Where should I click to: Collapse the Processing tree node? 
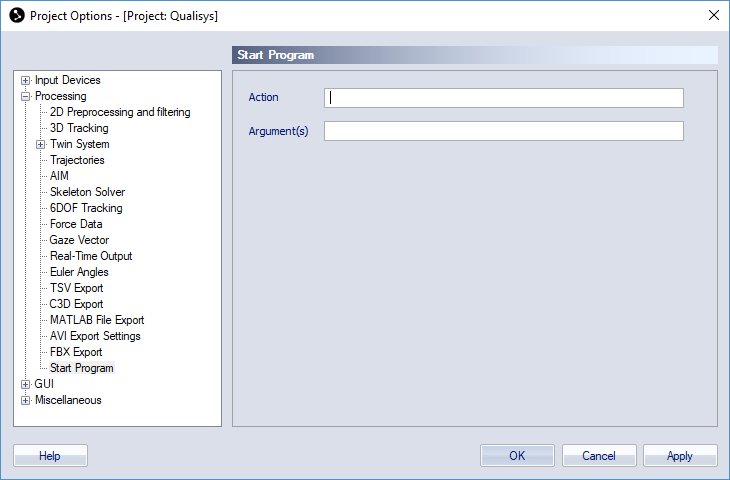tap(26, 96)
